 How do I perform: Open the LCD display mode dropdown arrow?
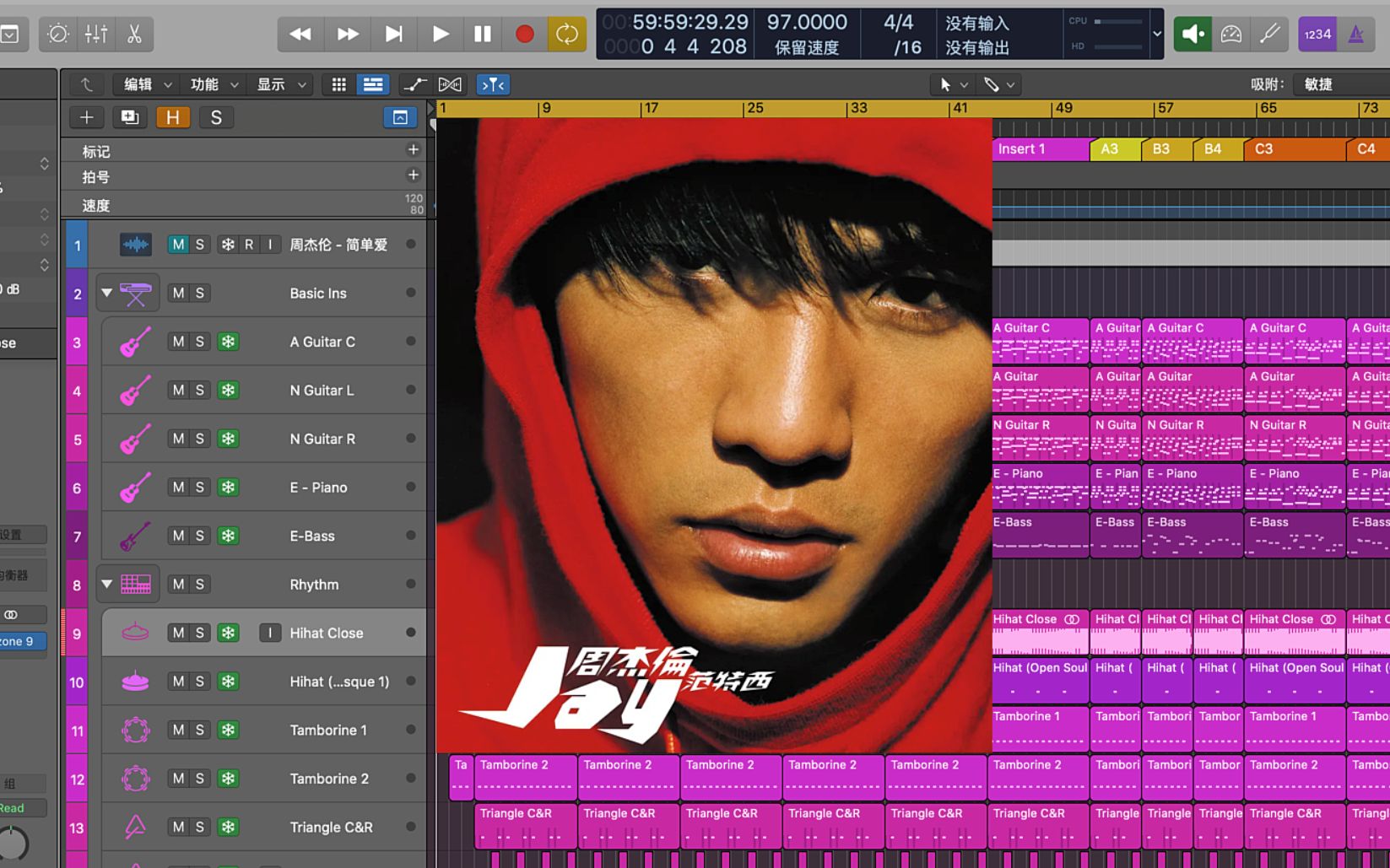tap(1157, 34)
